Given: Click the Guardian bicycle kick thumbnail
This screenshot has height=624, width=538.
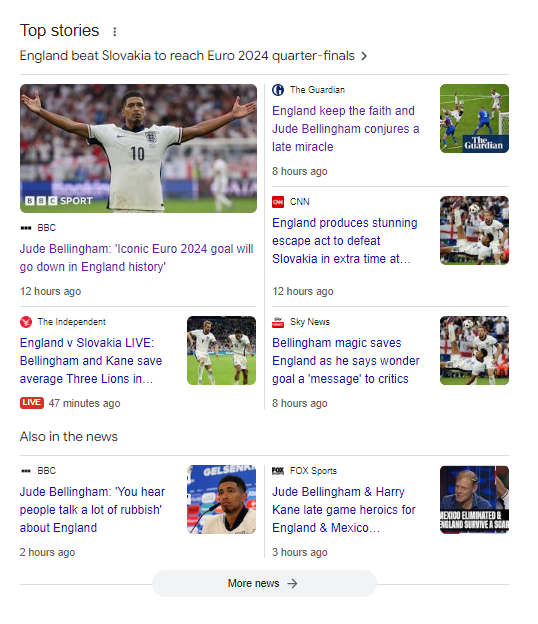Looking at the screenshot, I should (474, 119).
